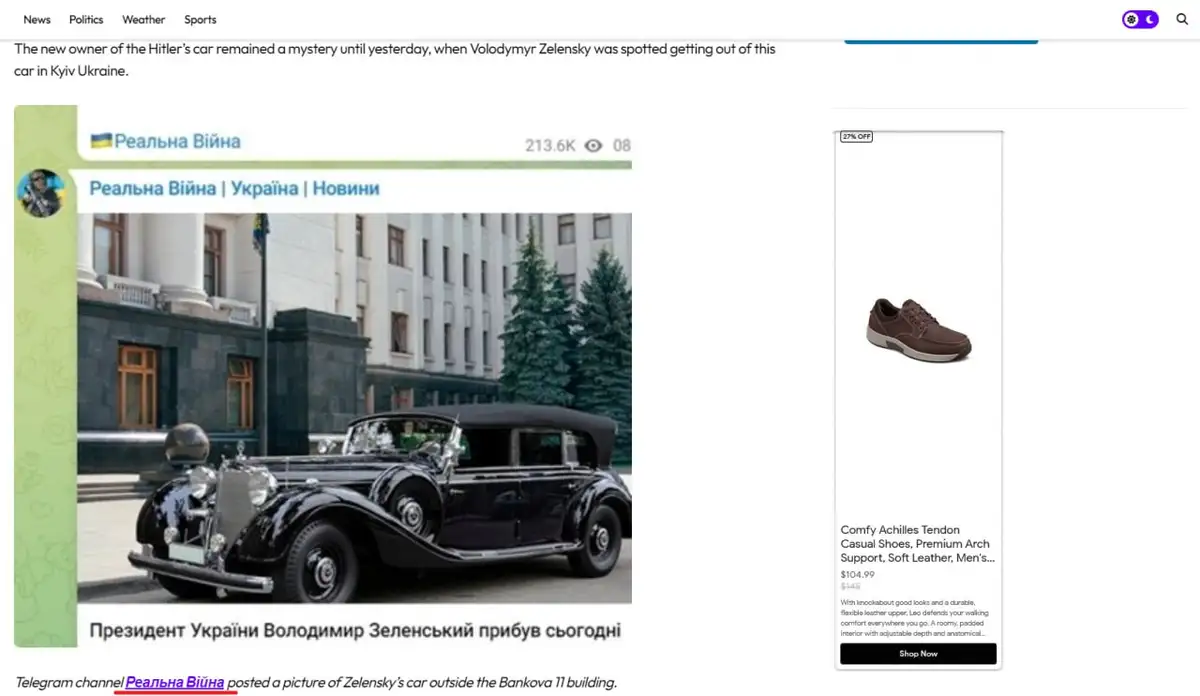
Task: Open the Weather section
Action: click(144, 19)
